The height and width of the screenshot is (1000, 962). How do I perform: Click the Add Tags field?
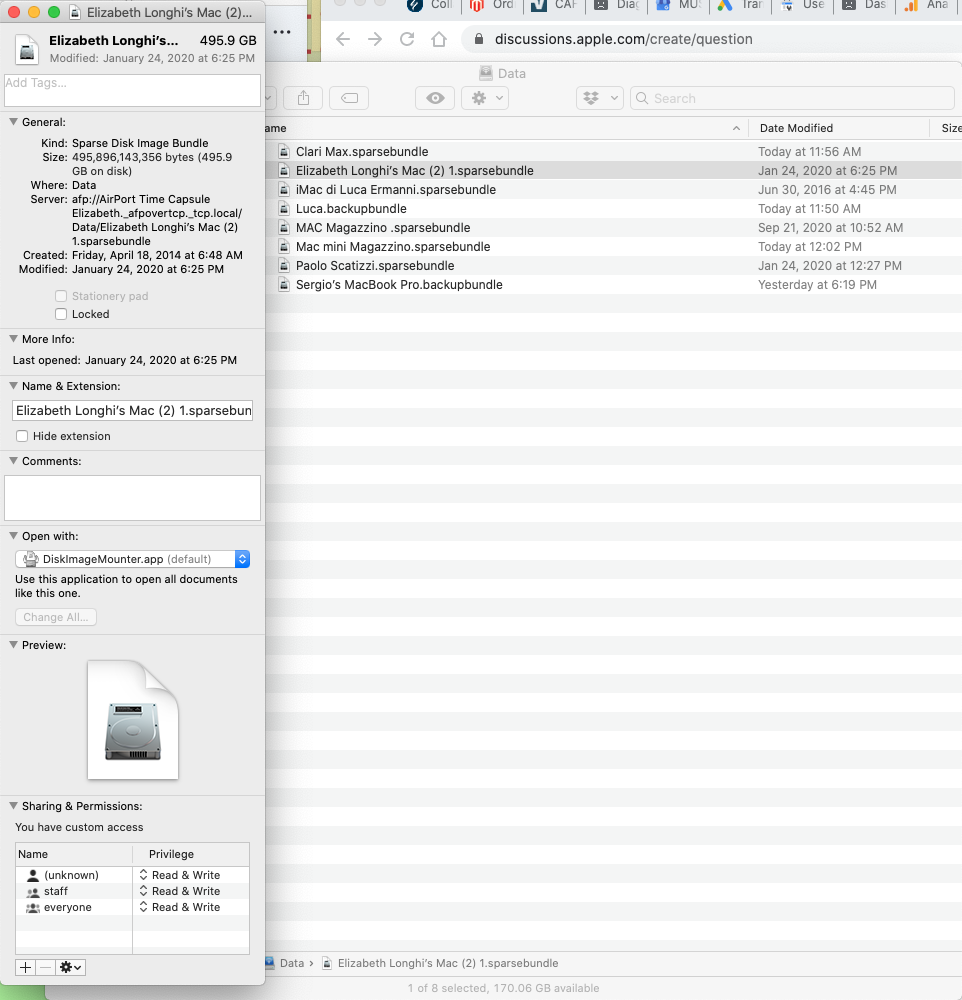[132, 90]
